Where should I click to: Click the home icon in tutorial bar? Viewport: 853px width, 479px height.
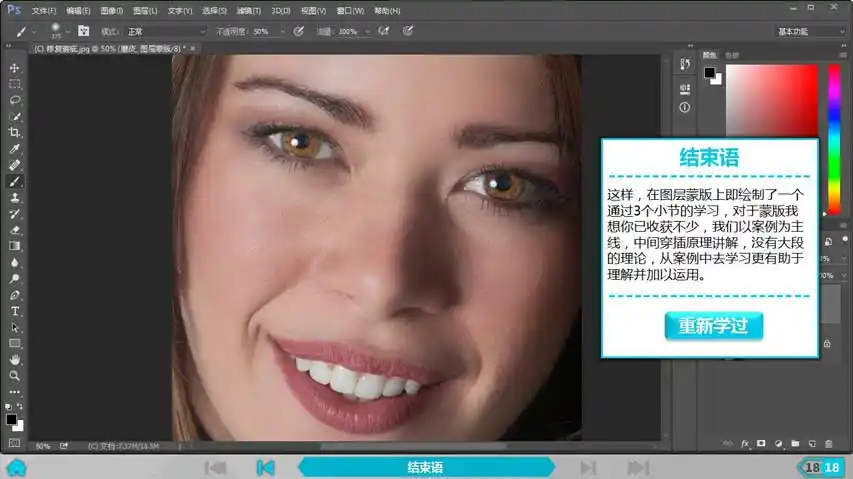15,467
